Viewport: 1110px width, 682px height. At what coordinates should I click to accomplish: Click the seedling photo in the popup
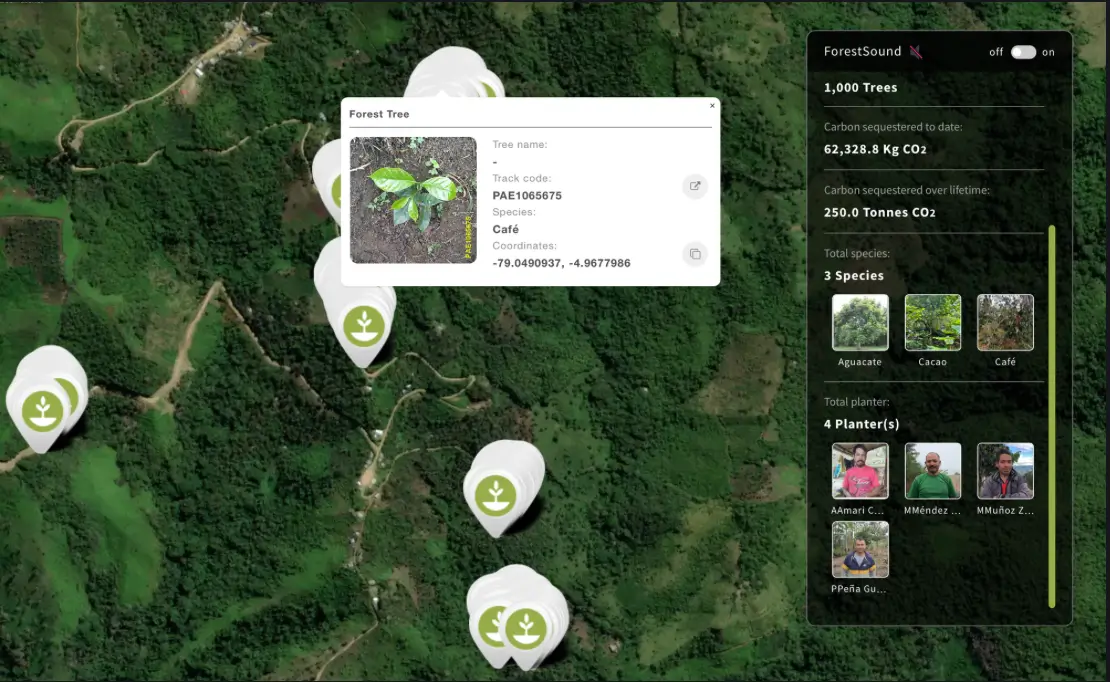pos(413,200)
